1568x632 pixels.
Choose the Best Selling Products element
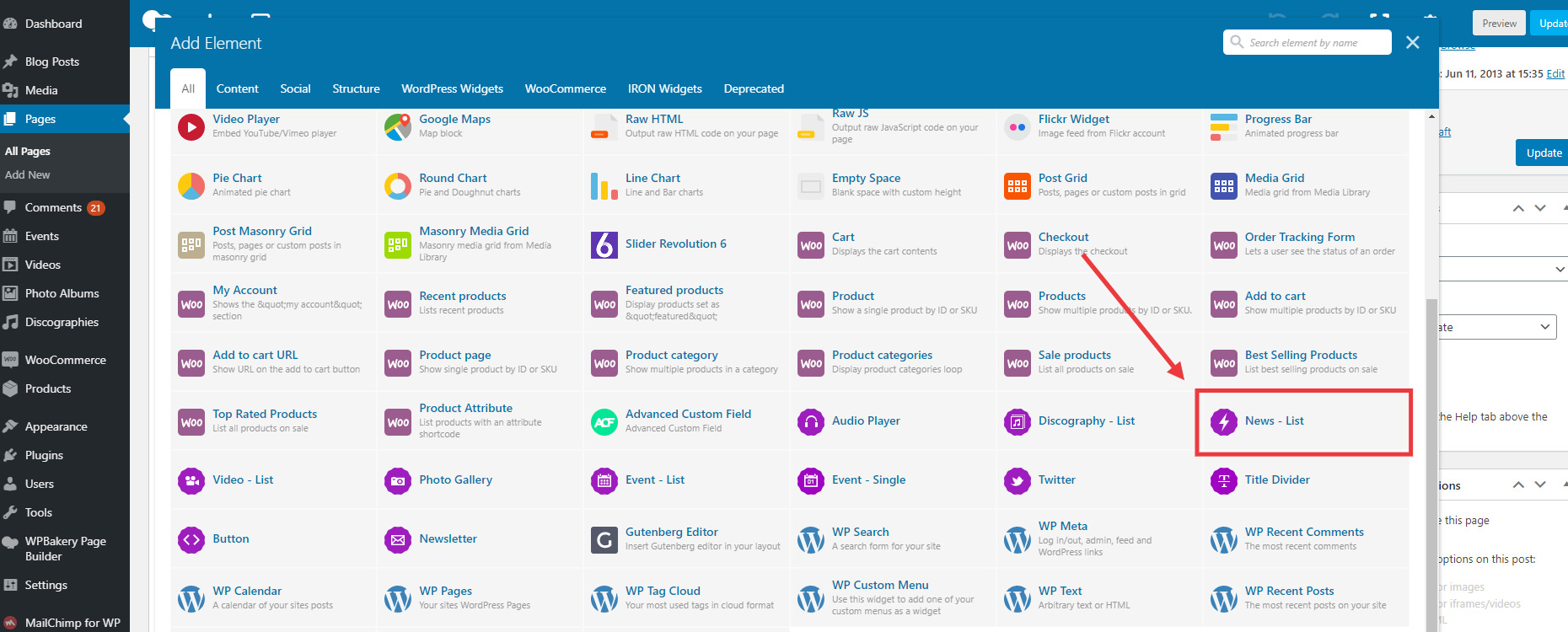tap(1306, 363)
